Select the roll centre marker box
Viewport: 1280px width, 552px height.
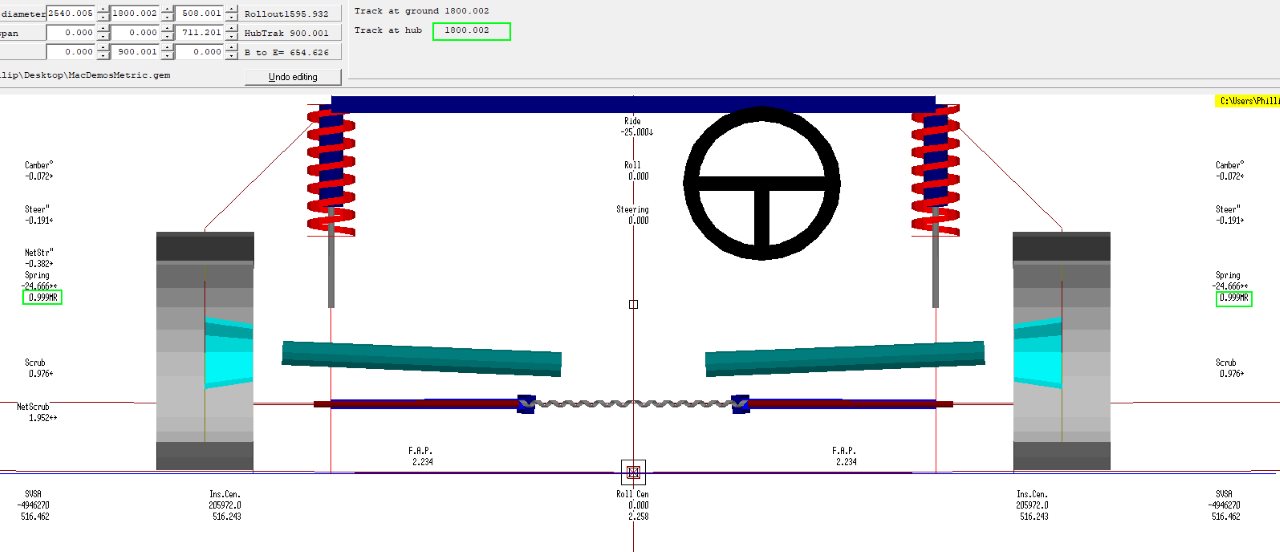point(633,472)
